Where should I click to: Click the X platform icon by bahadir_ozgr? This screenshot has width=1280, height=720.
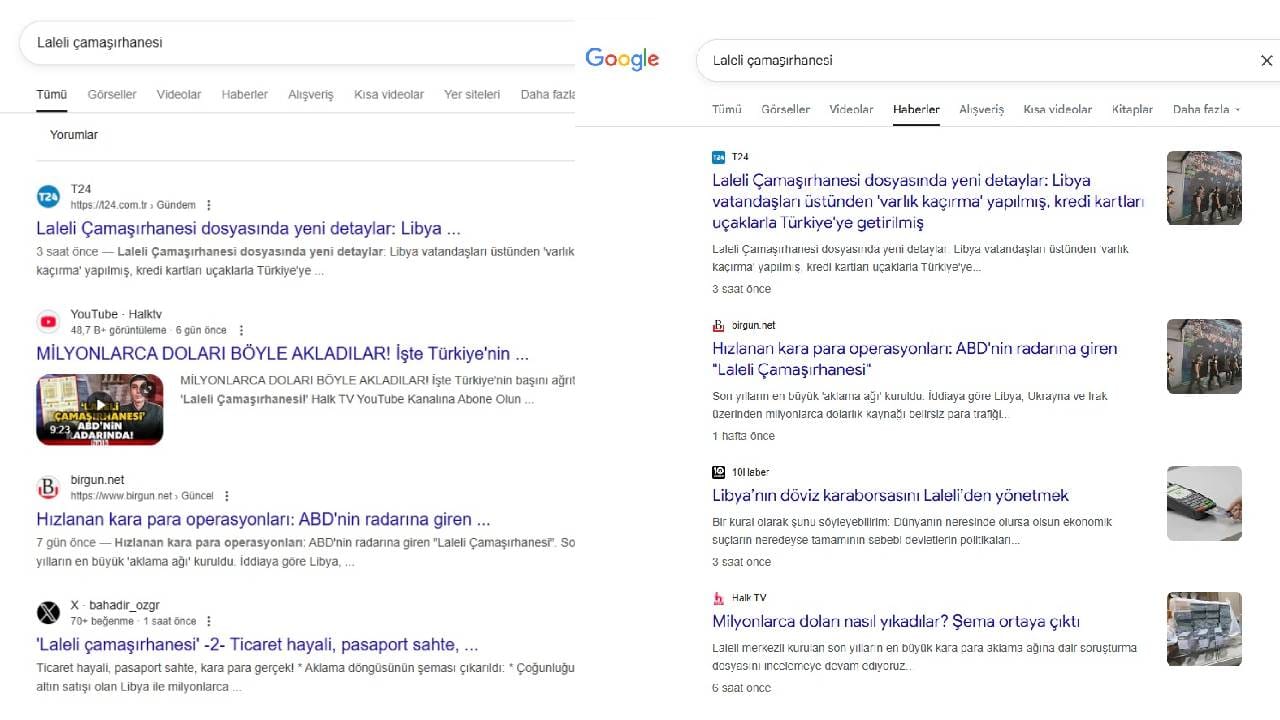[48, 613]
